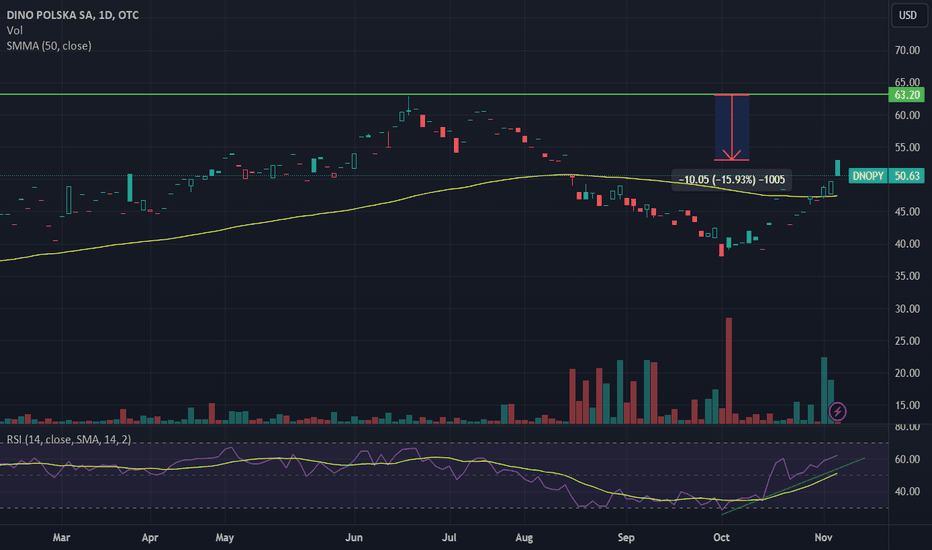Image resolution: width=932 pixels, height=550 pixels.
Task: Click the 25.00 price axis label
Action: coord(907,341)
